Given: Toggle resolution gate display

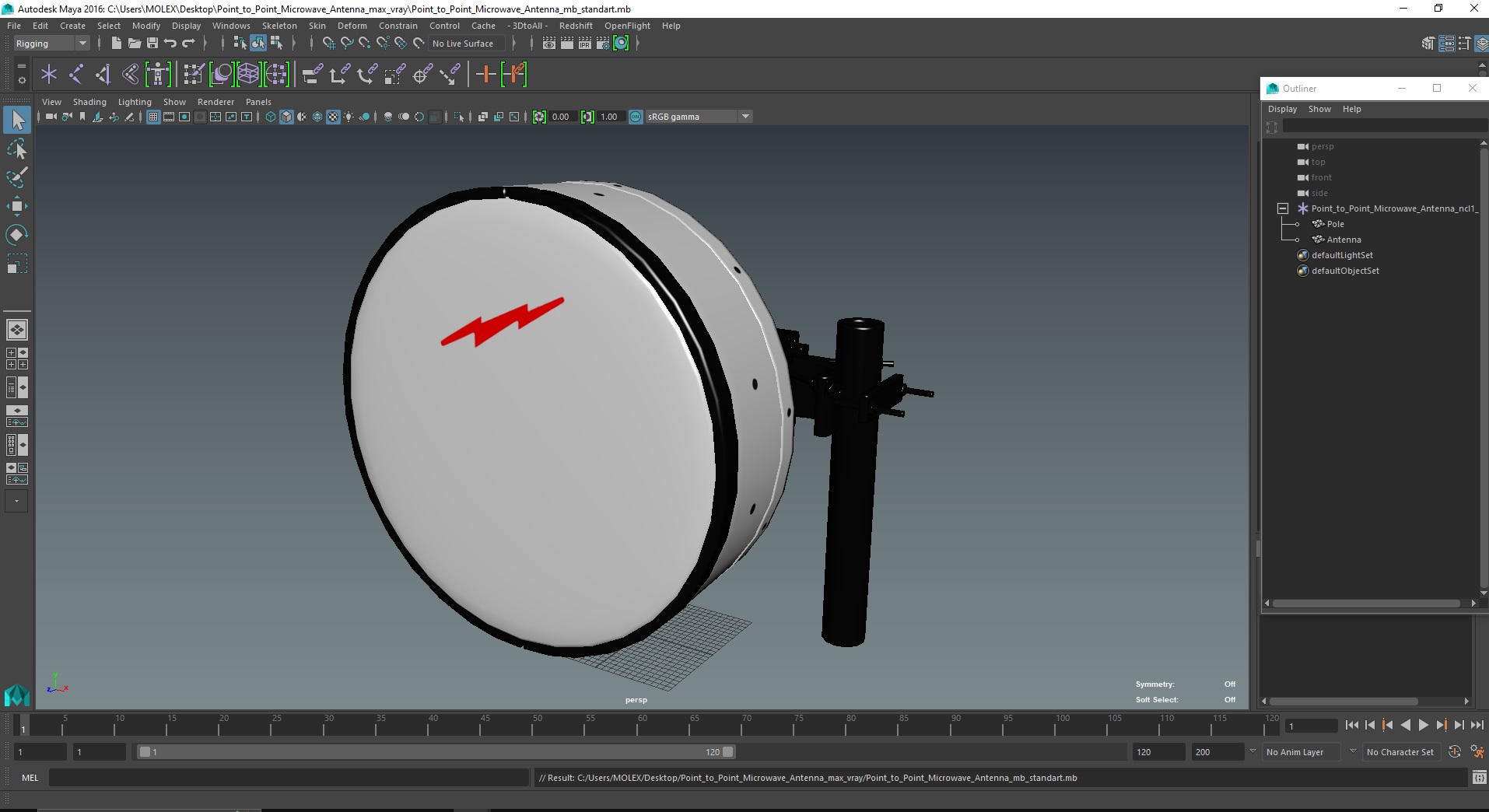Looking at the screenshot, I should pos(184,117).
